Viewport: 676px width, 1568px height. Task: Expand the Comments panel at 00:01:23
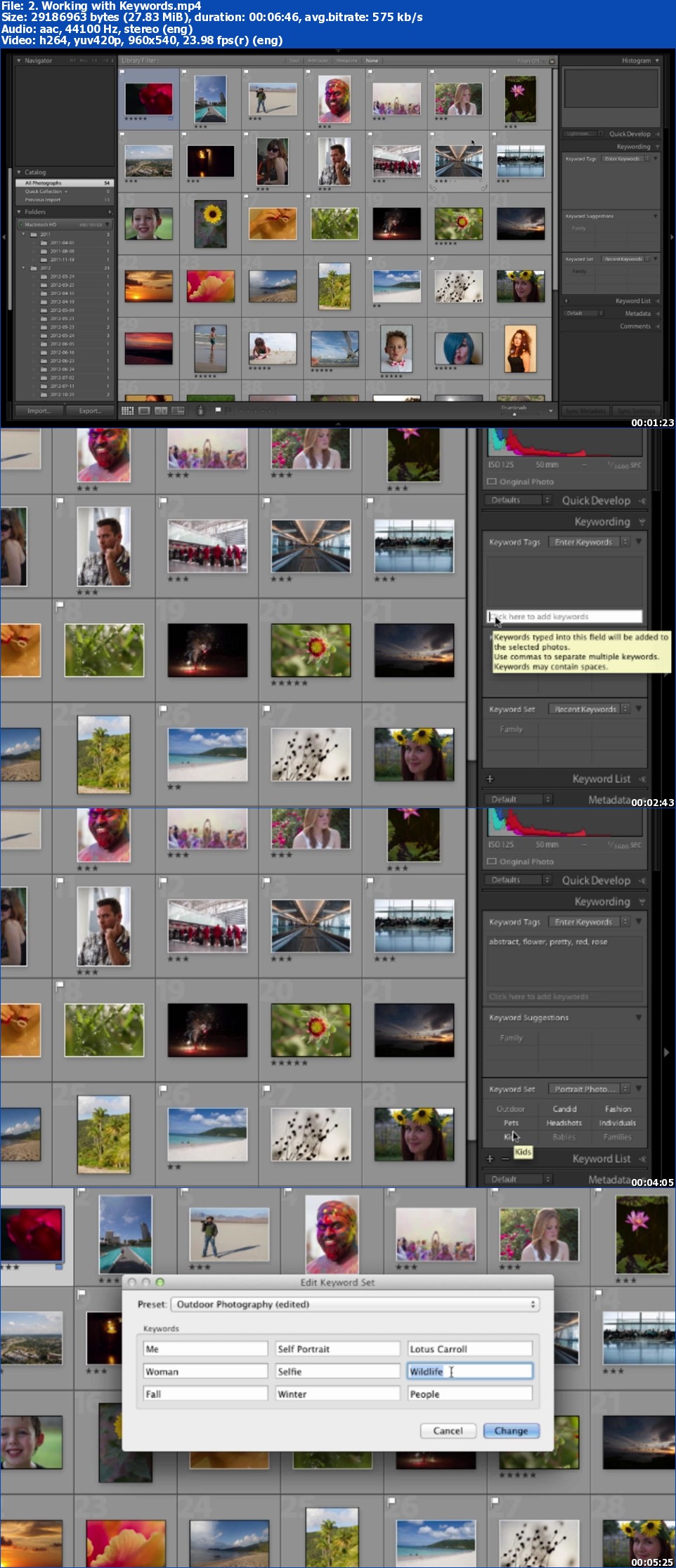[658, 327]
